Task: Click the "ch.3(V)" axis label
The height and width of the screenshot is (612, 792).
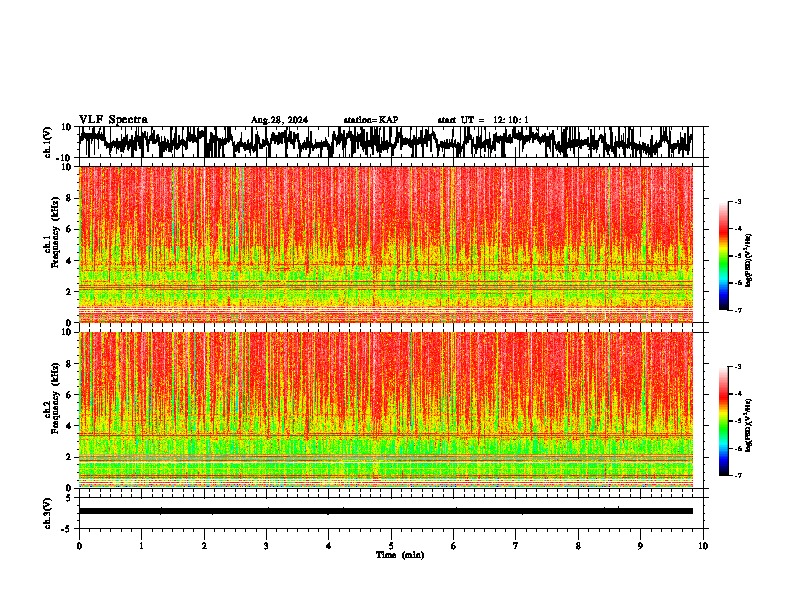Action: click(x=48, y=513)
